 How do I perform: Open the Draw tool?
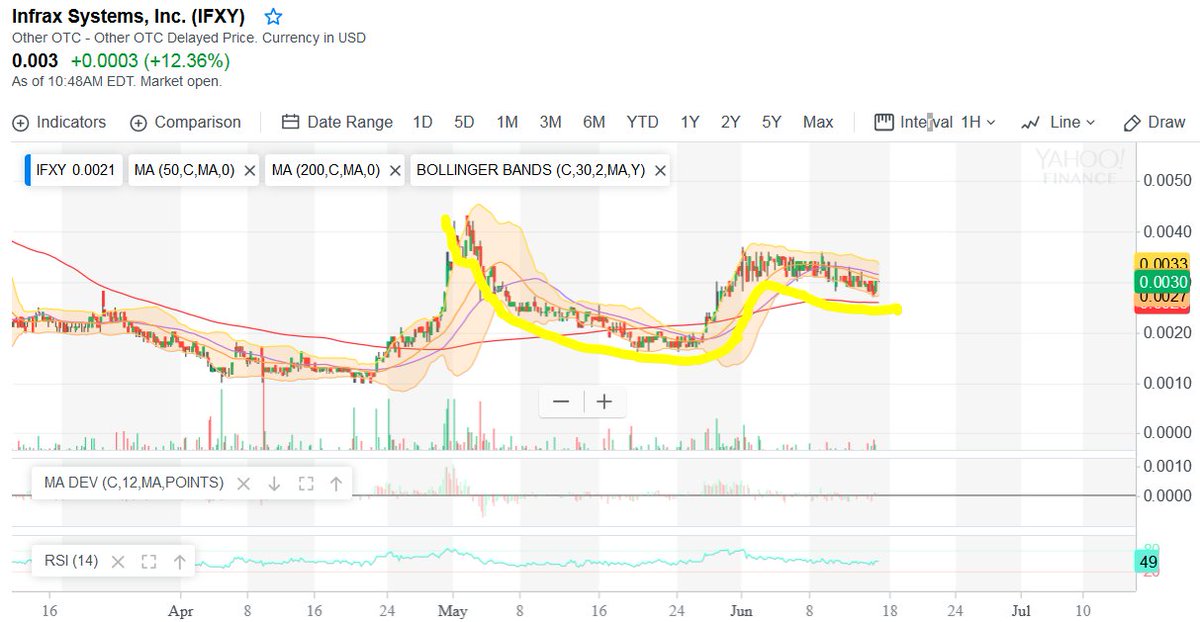tap(1155, 122)
